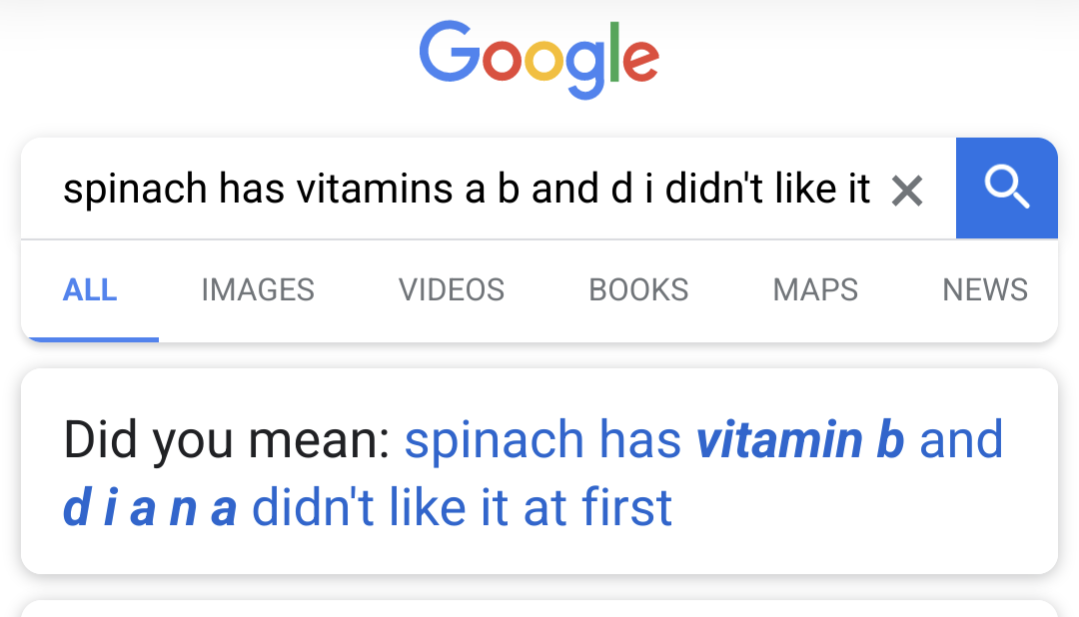Switch to the MAPS tab

click(815, 290)
